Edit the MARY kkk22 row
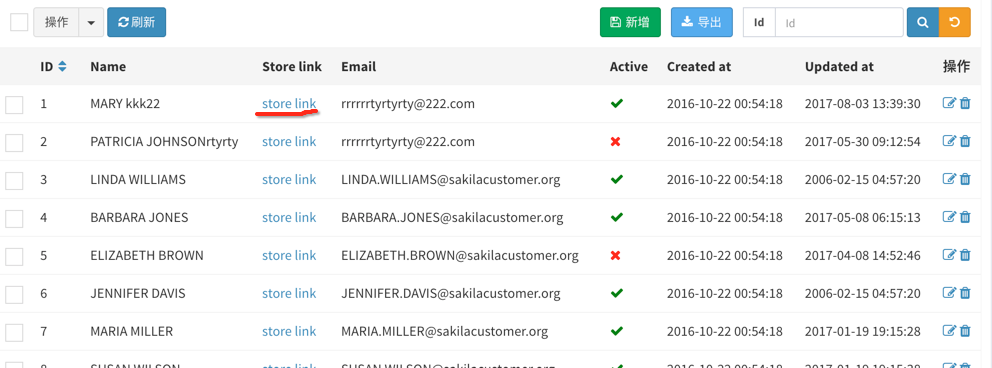 (x=949, y=104)
